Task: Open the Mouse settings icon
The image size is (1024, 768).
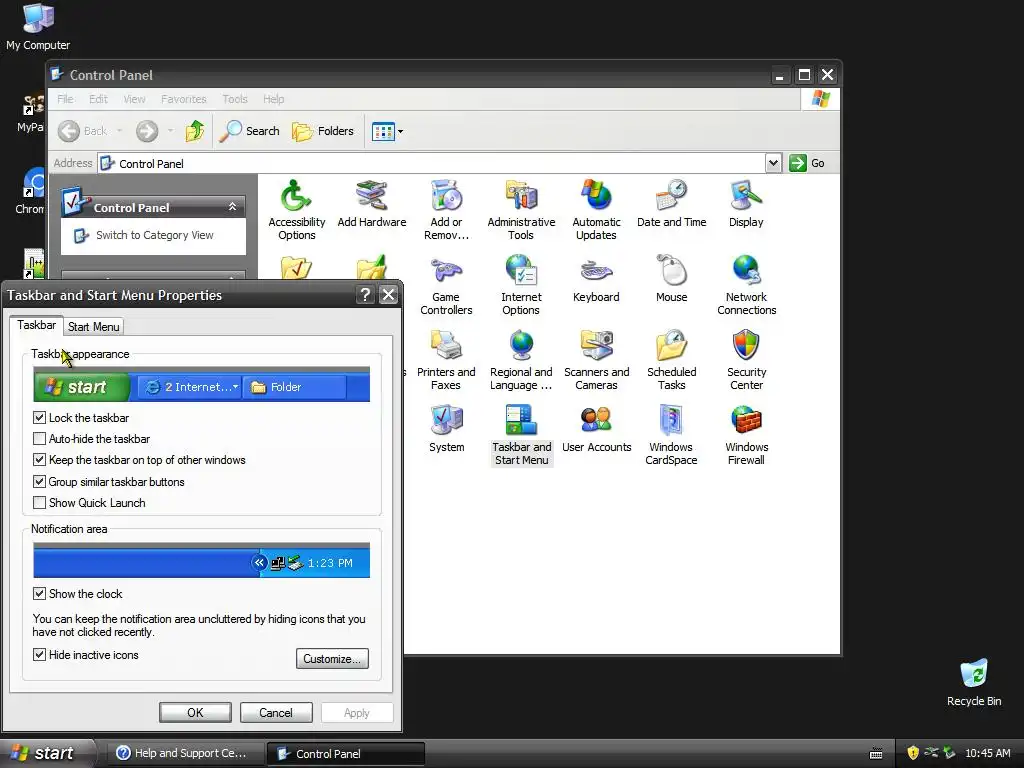Action: (x=671, y=280)
